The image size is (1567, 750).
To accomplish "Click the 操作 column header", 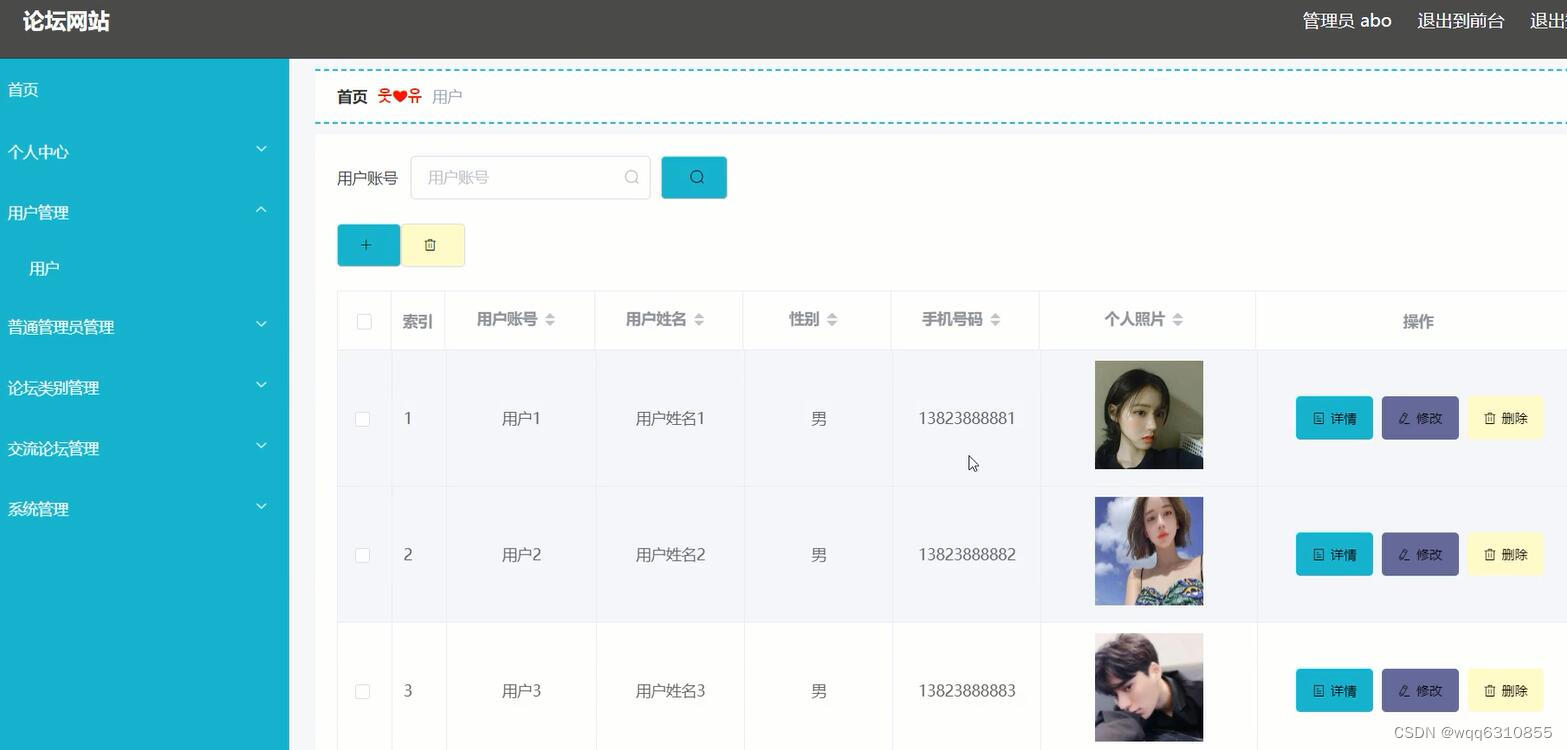I will point(1418,321).
